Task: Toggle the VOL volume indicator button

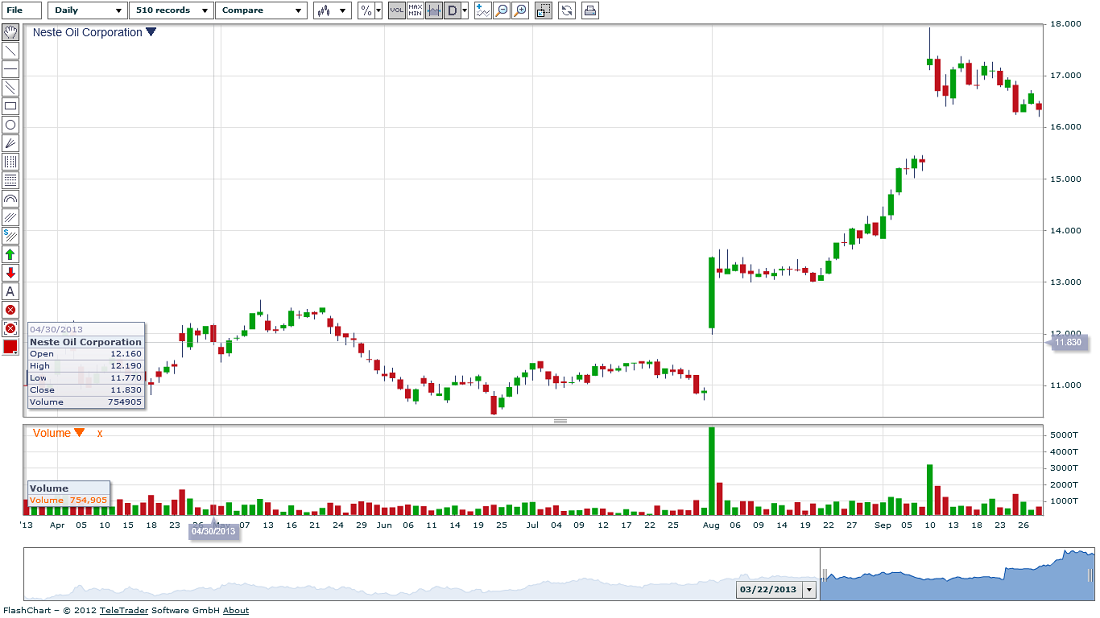Action: coord(396,11)
